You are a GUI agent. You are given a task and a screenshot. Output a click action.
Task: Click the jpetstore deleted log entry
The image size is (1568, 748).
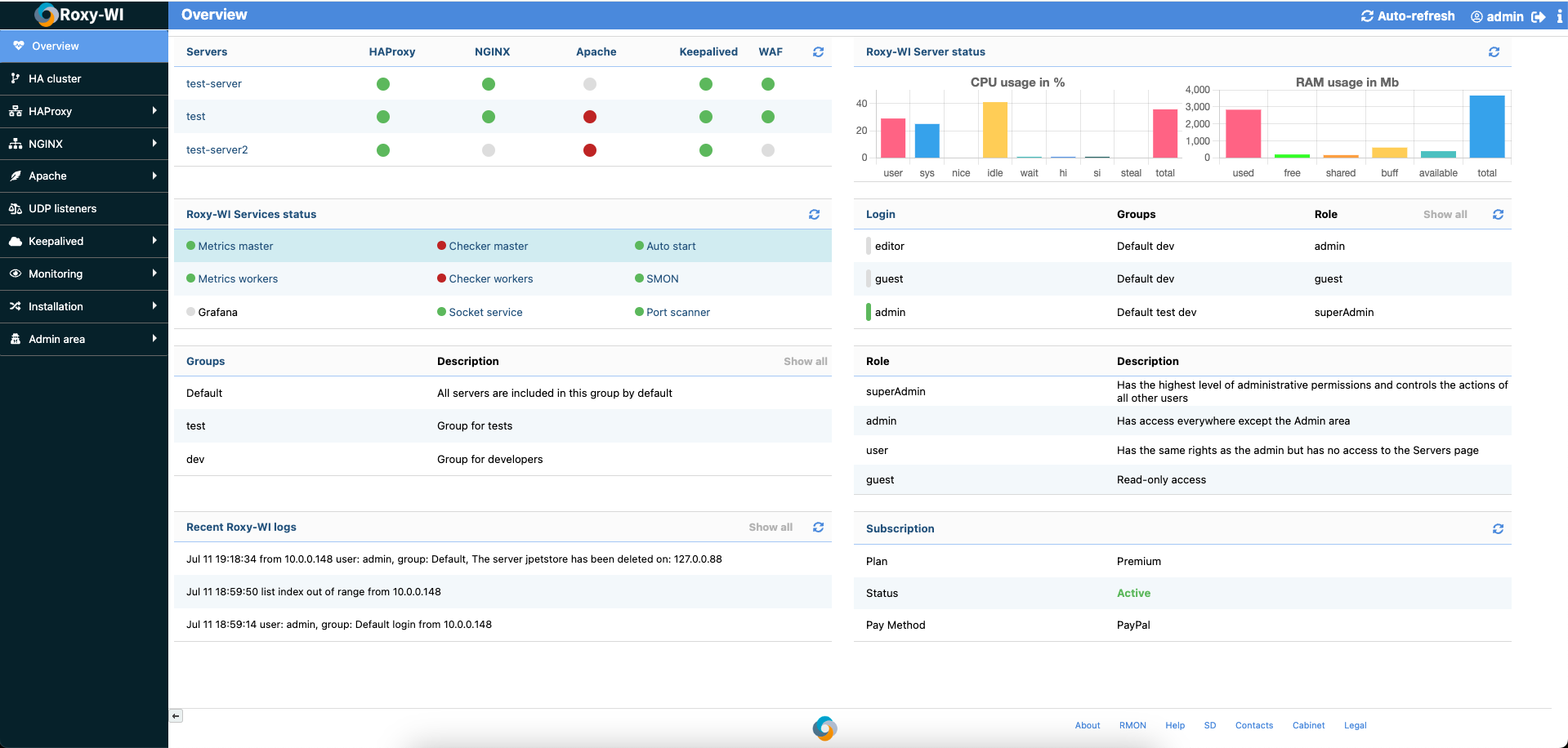pyautogui.click(x=503, y=559)
